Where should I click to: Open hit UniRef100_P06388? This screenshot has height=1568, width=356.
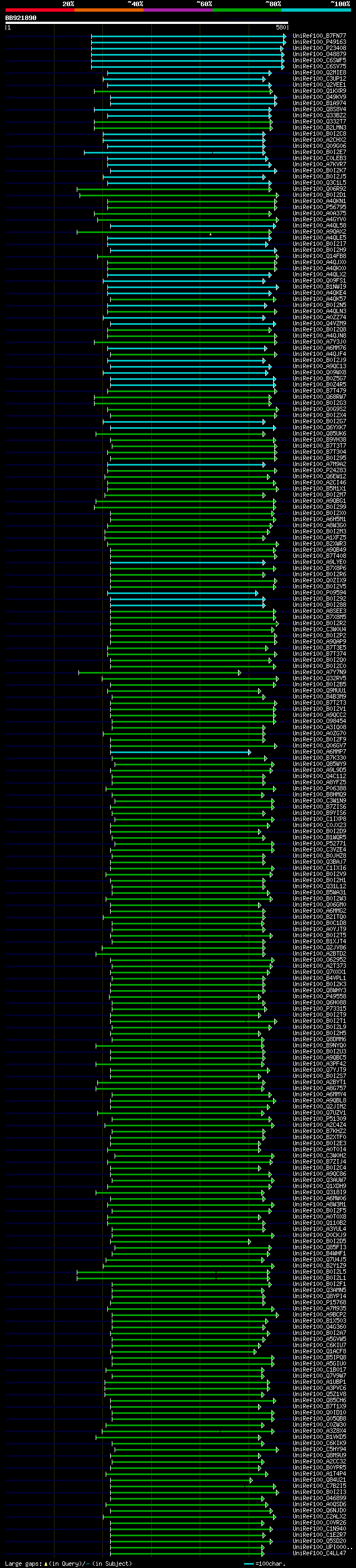coord(319,788)
